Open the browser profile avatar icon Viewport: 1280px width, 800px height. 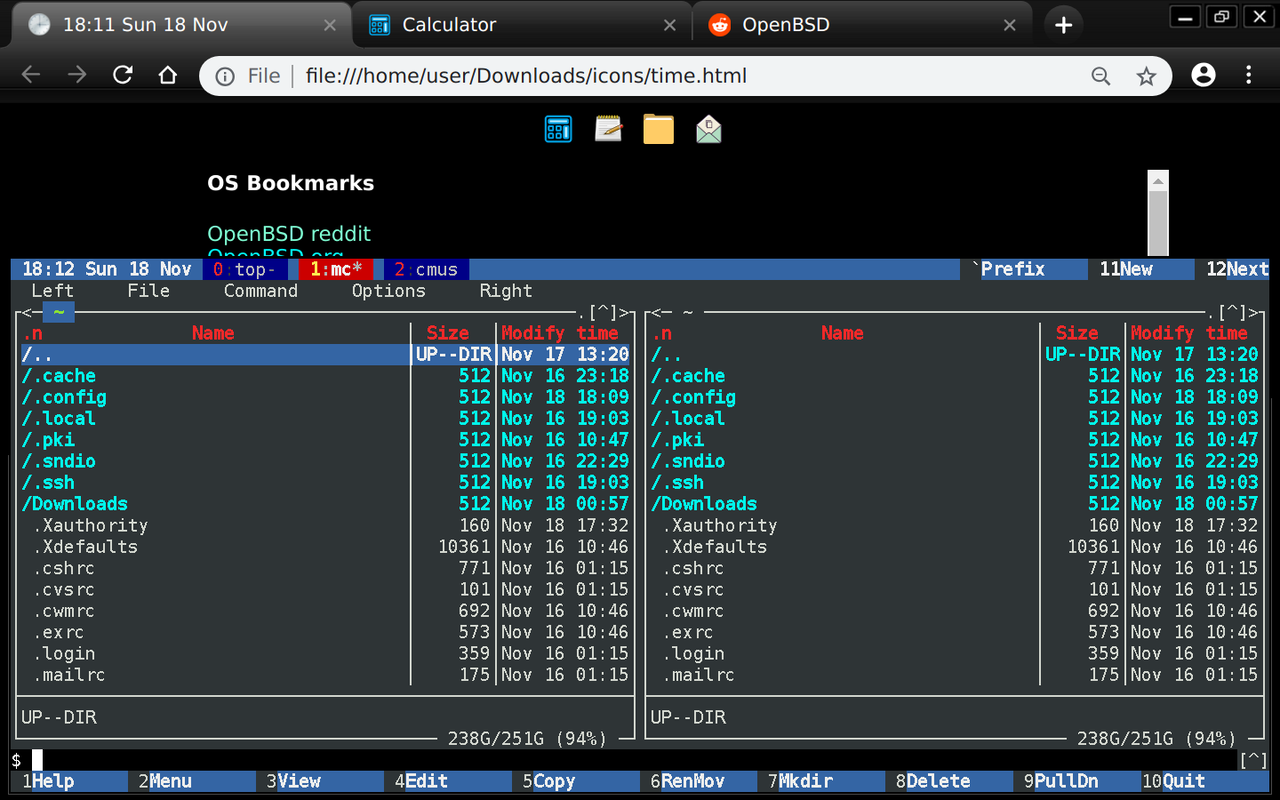[1202, 75]
